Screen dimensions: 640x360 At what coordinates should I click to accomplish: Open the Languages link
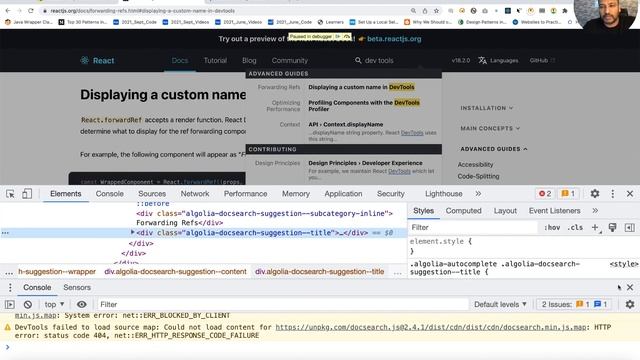498,60
